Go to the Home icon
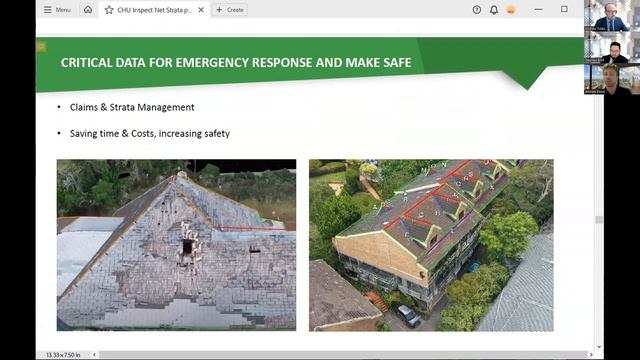This screenshot has height=360, width=640. point(88,9)
